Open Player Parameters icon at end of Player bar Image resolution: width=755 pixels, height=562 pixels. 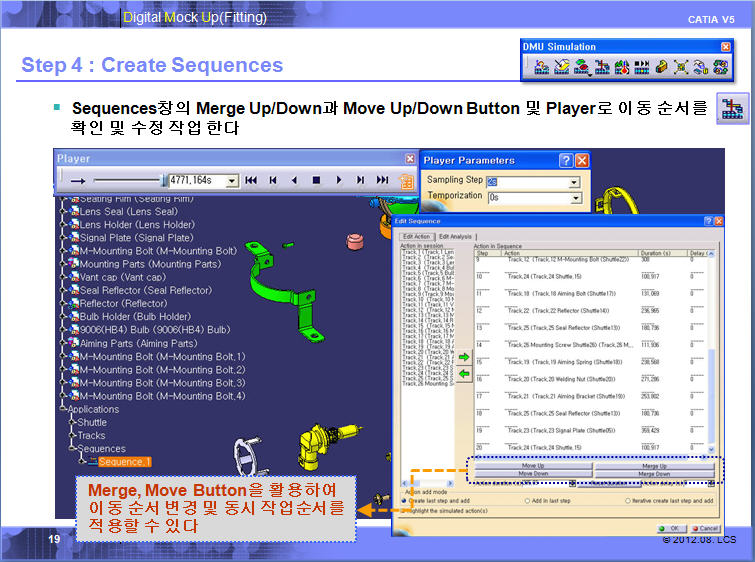(407, 181)
